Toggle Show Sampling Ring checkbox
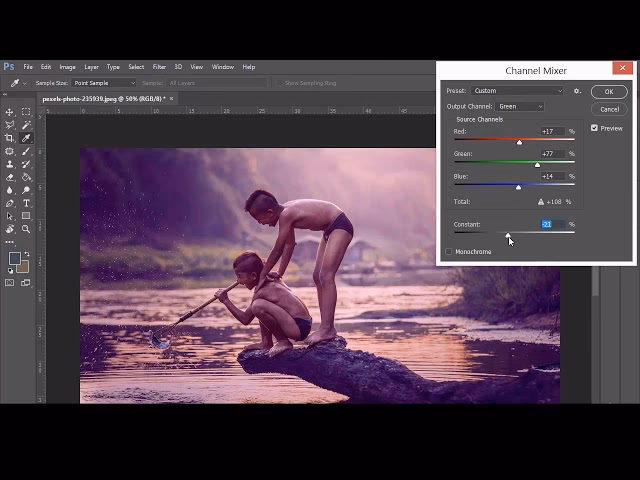Image resolution: width=640 pixels, height=480 pixels. click(279, 83)
